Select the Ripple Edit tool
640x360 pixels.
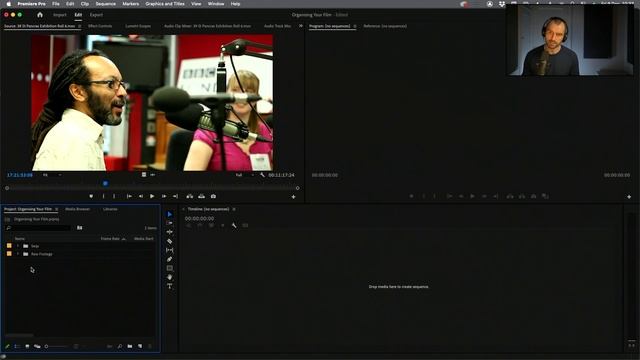(x=170, y=232)
